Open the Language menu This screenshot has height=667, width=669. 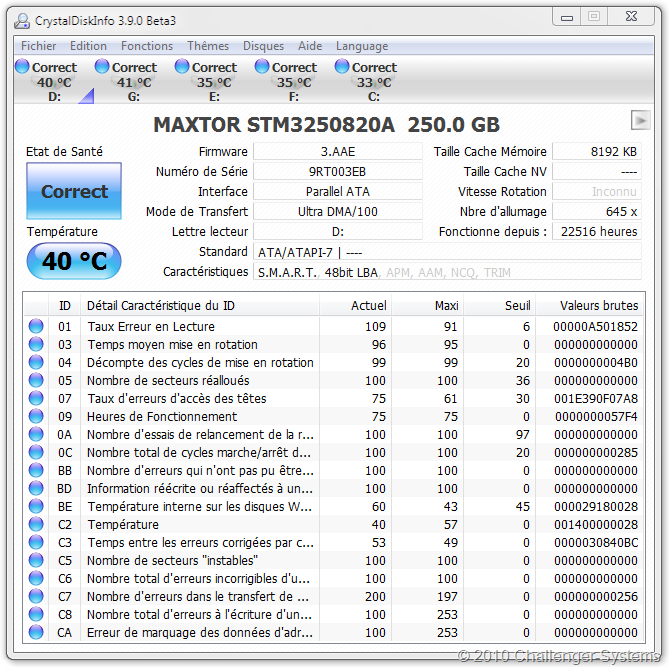(x=362, y=46)
